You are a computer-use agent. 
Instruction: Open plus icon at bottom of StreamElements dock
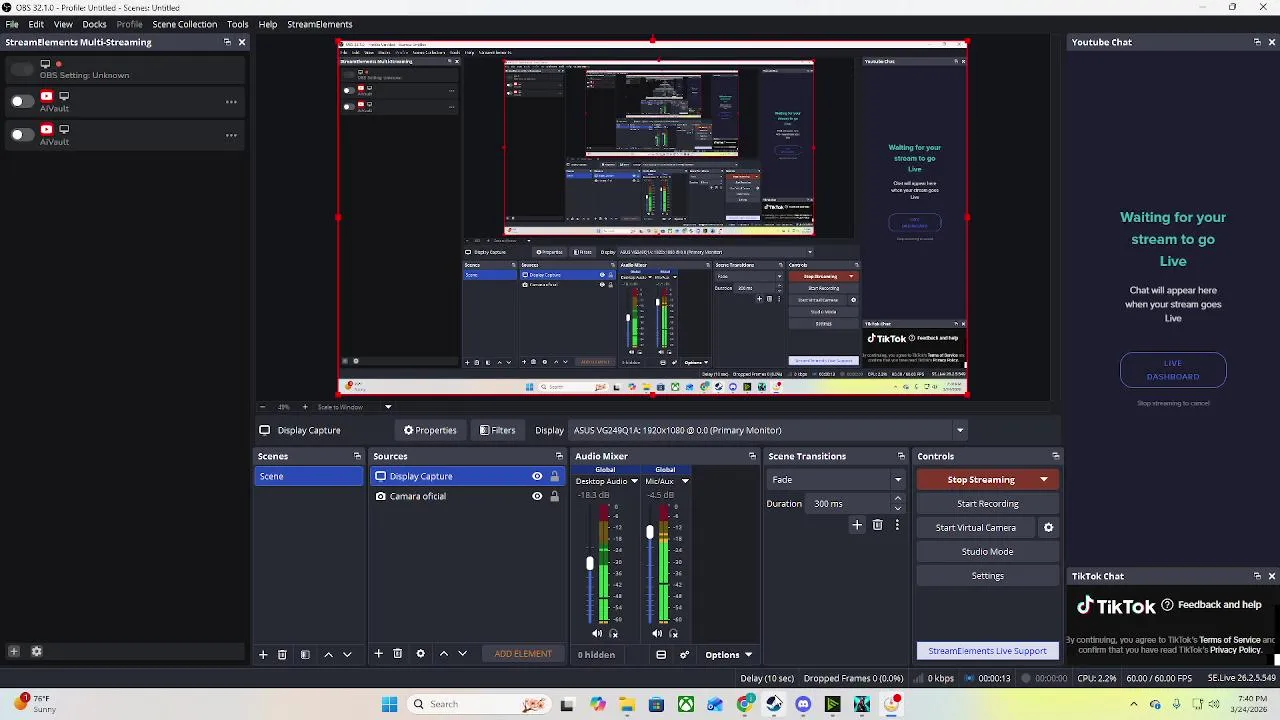[x=14, y=652]
